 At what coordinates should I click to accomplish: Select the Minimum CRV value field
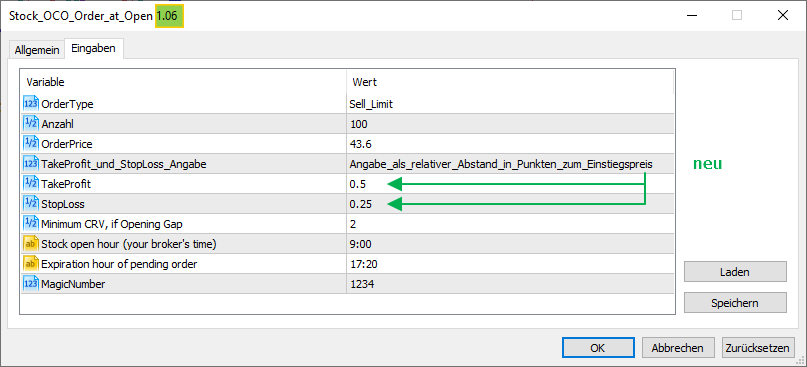(x=510, y=224)
